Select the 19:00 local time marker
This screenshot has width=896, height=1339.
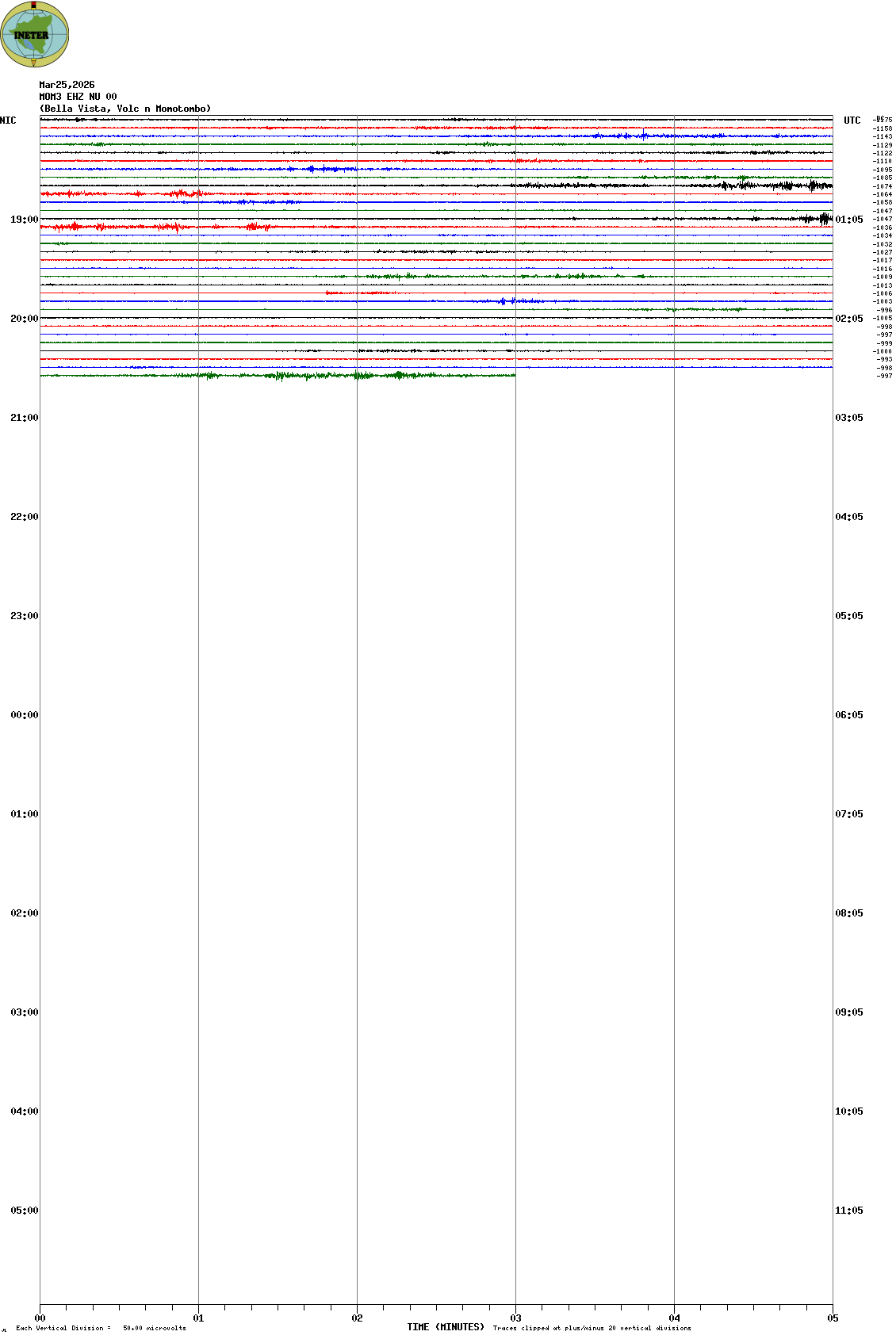click(24, 220)
